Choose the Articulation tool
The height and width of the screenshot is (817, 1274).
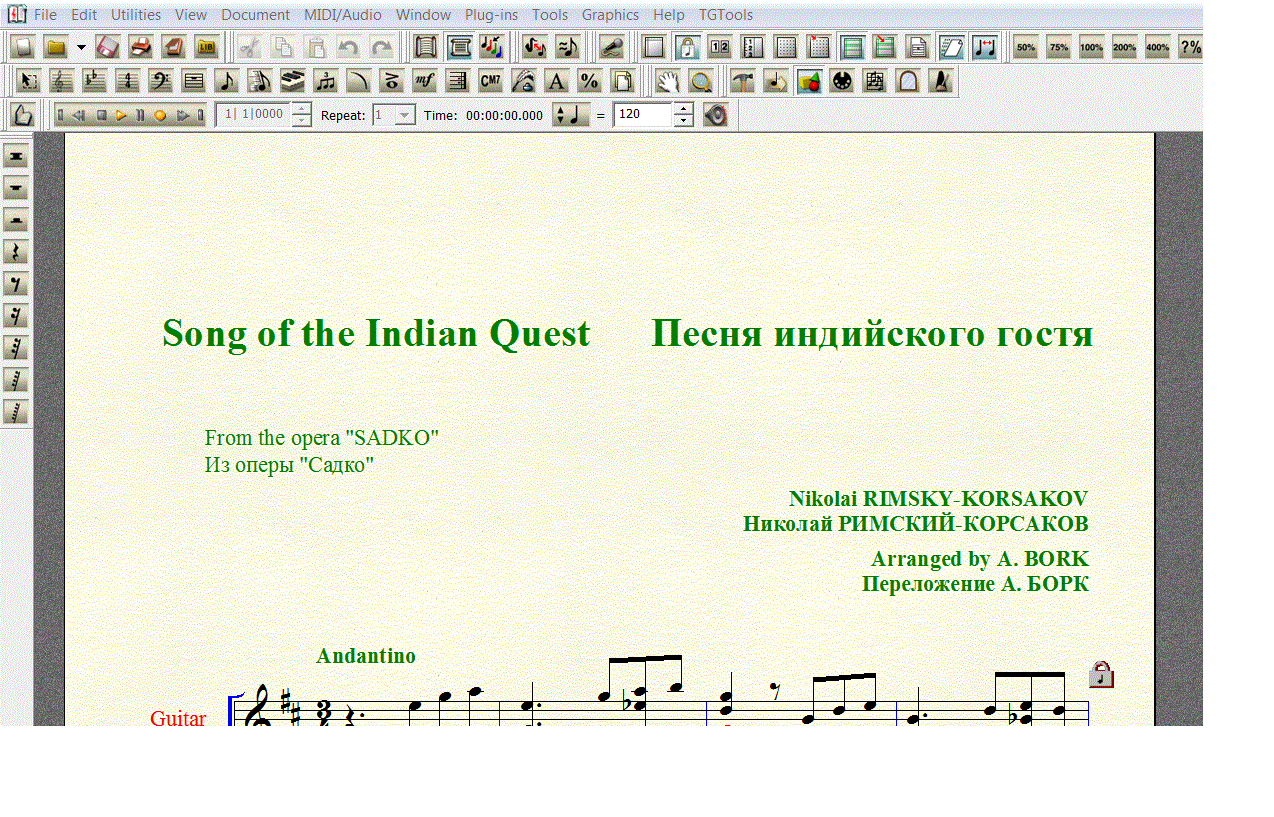[x=392, y=81]
